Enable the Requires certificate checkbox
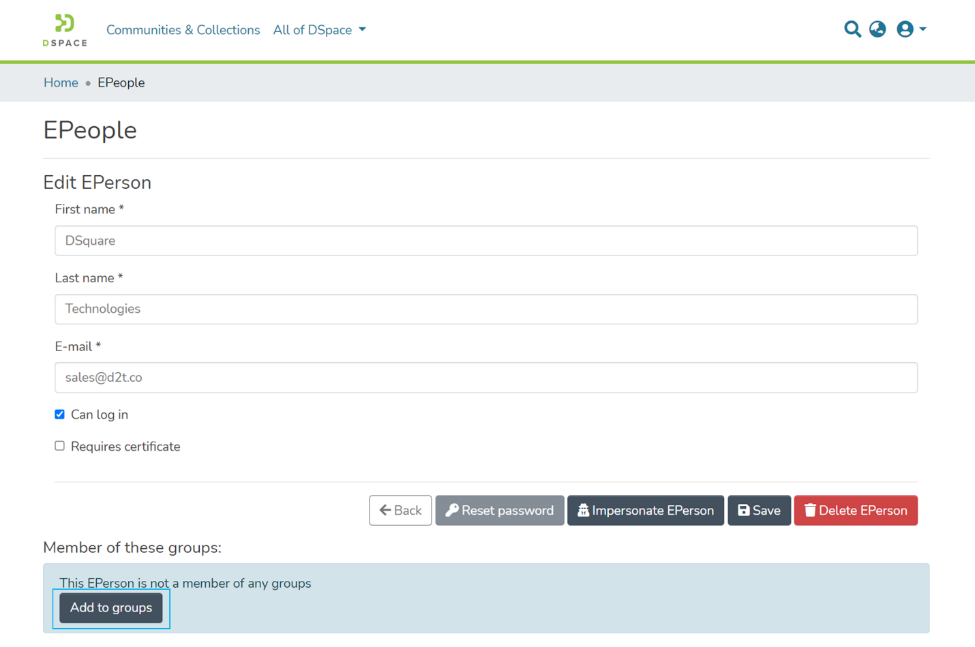Viewport: 975px width, 647px height. pyautogui.click(x=59, y=445)
